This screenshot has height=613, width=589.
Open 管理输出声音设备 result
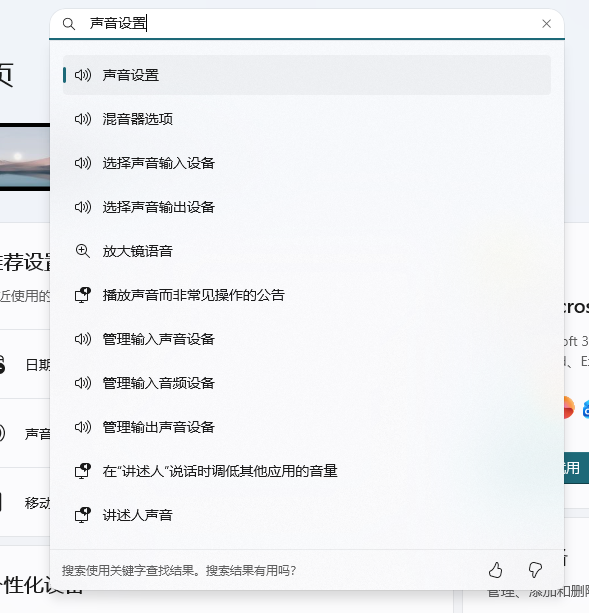(x=307, y=427)
